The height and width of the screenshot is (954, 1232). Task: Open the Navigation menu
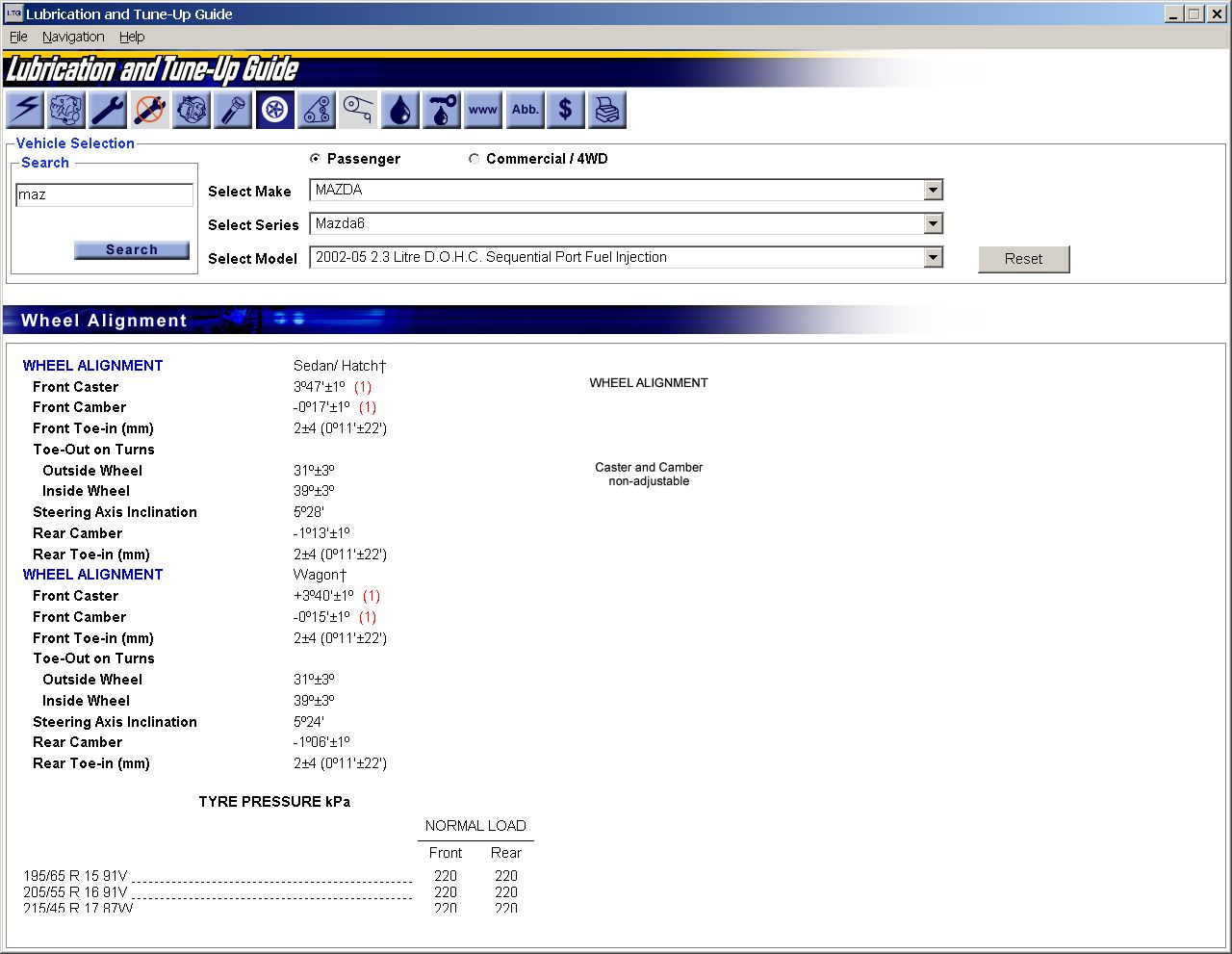click(x=73, y=37)
